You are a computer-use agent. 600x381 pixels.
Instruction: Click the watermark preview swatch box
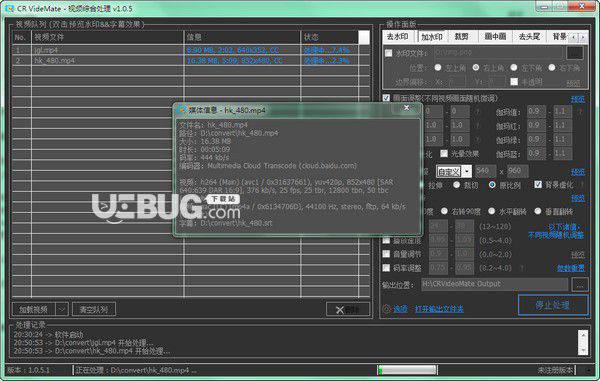point(574,53)
